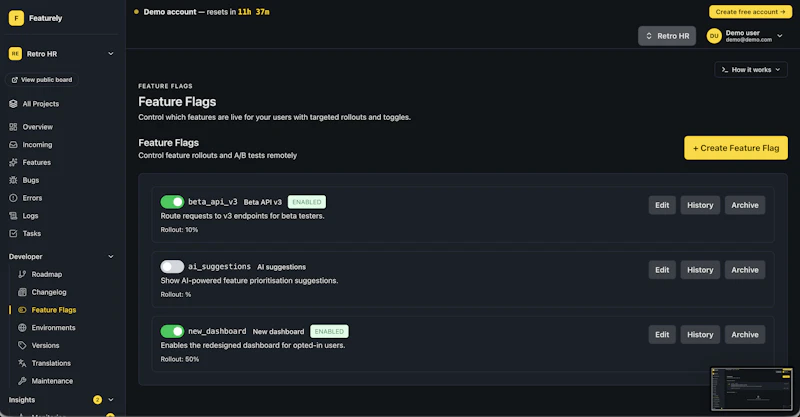Screen dimensions: 800x417
Task: Click the DU user avatar
Action: click(x=714, y=36)
